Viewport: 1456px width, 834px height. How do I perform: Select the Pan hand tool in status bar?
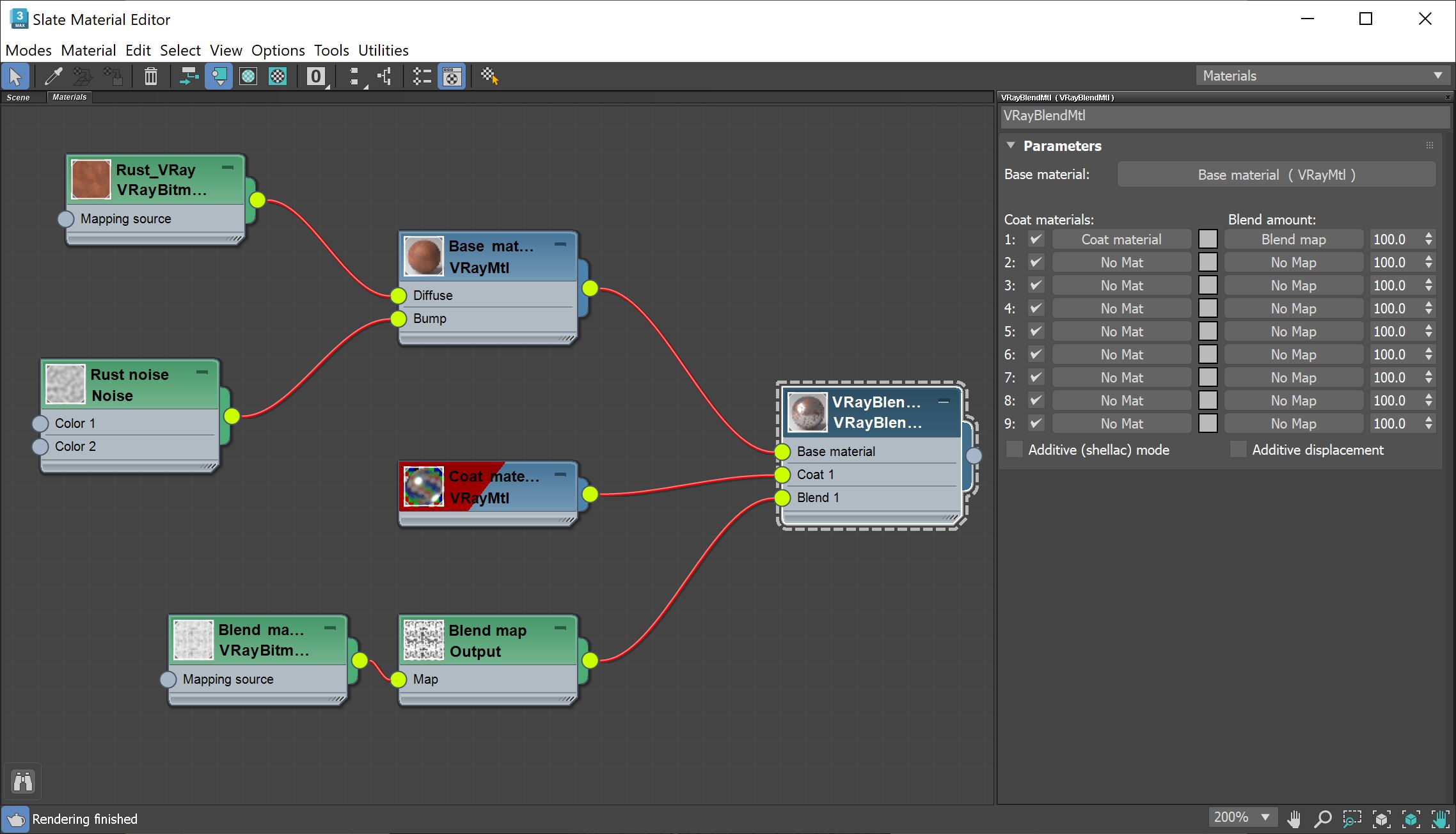[x=1295, y=818]
